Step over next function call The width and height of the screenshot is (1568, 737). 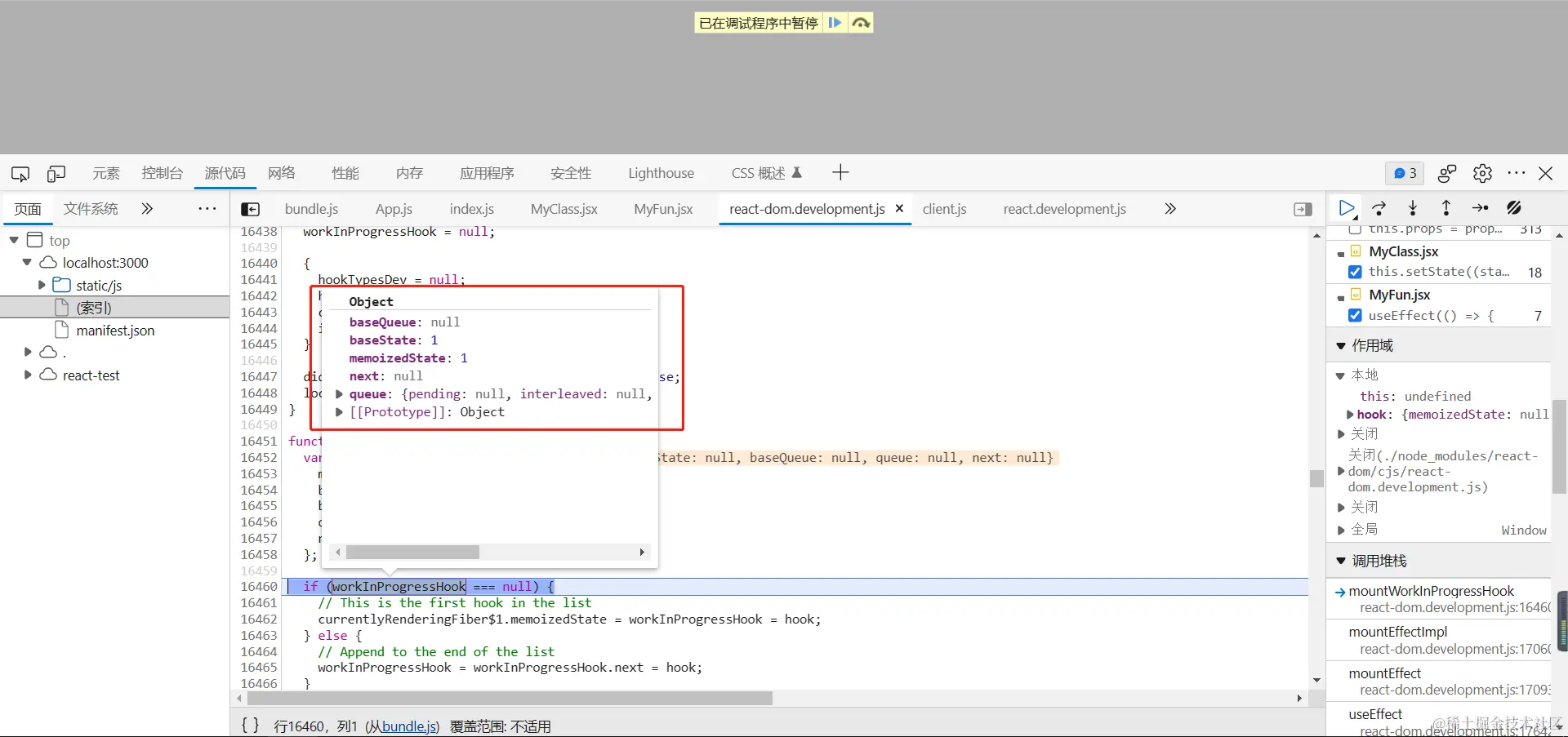click(1379, 208)
